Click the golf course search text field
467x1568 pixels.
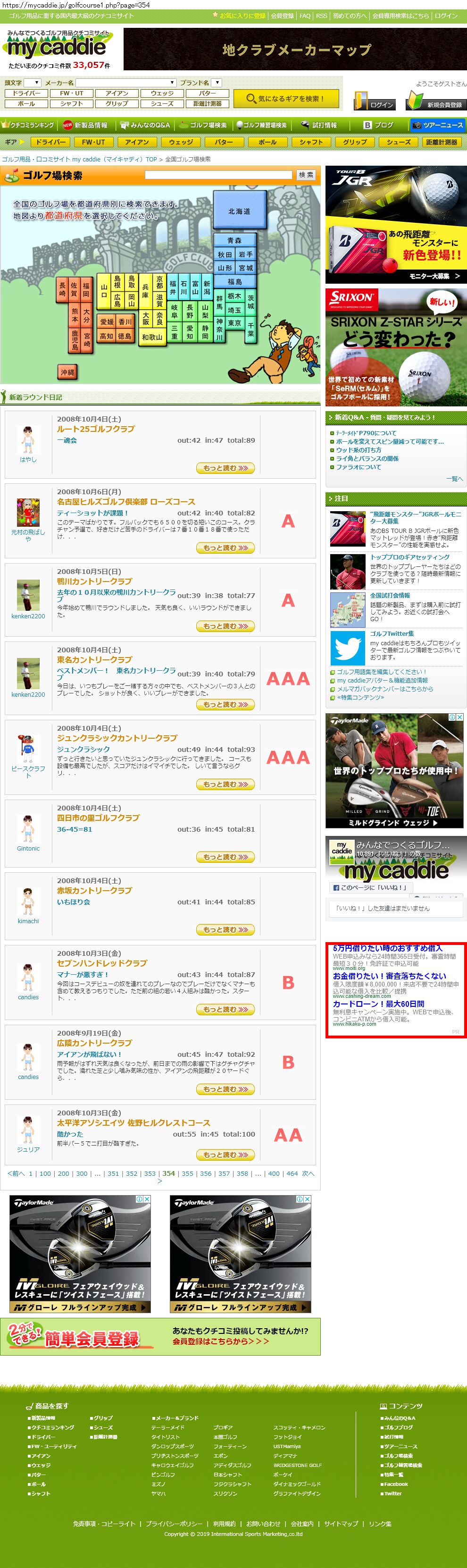coord(218,175)
